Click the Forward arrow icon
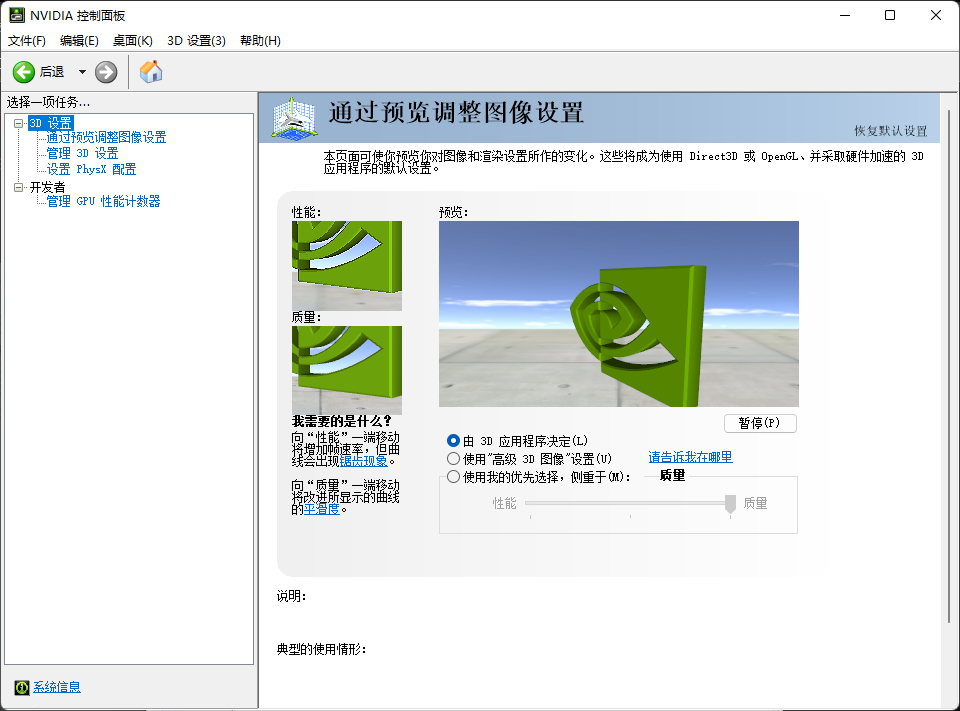This screenshot has width=960, height=711. click(106, 72)
